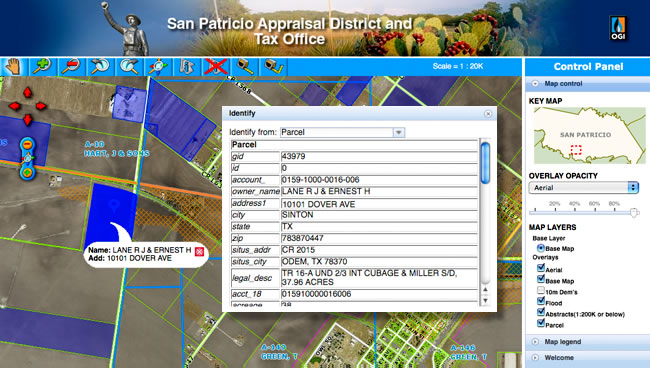Click the Identify dialog vertical scrollbar thumb
Screen dimensions: 650x368
coord(485,163)
